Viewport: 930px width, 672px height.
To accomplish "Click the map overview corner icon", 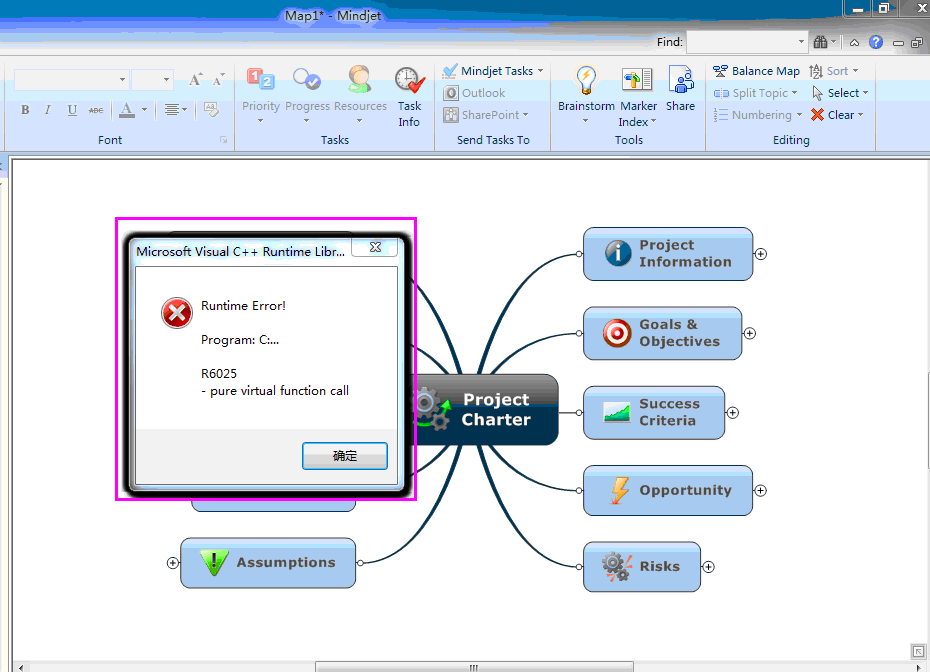I will click(x=918, y=651).
